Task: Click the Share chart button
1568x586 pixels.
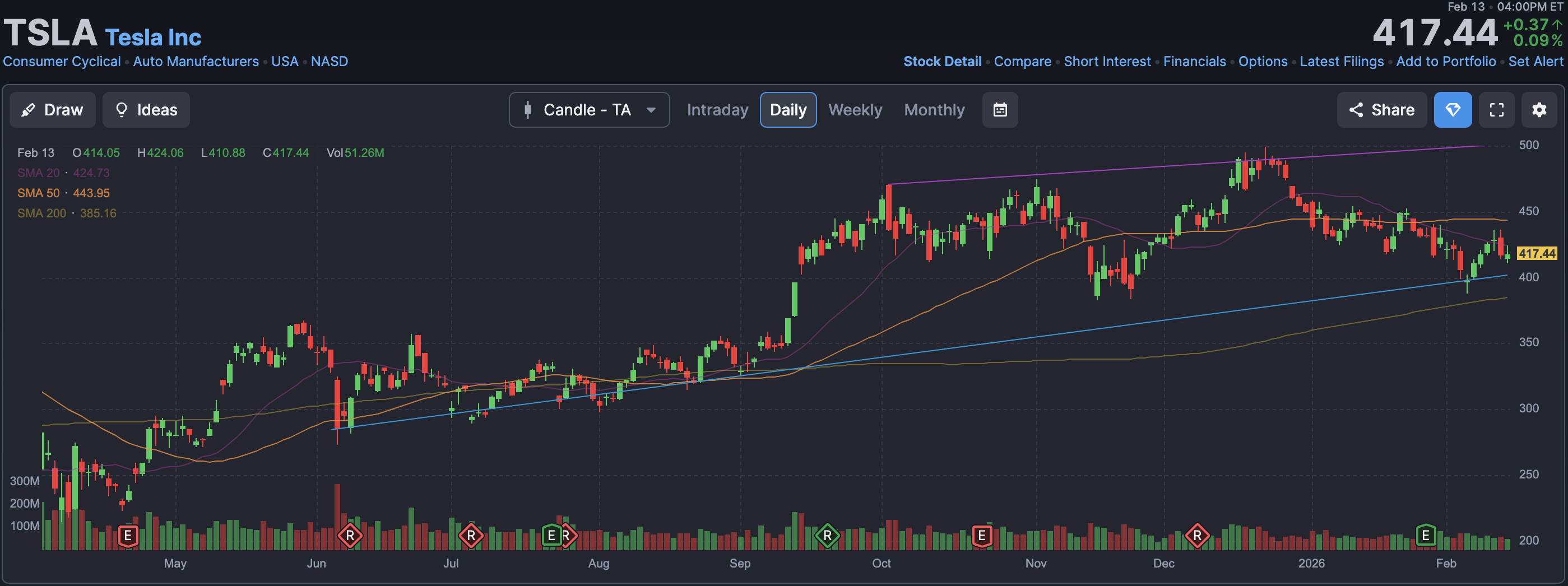Action: click(x=1382, y=110)
